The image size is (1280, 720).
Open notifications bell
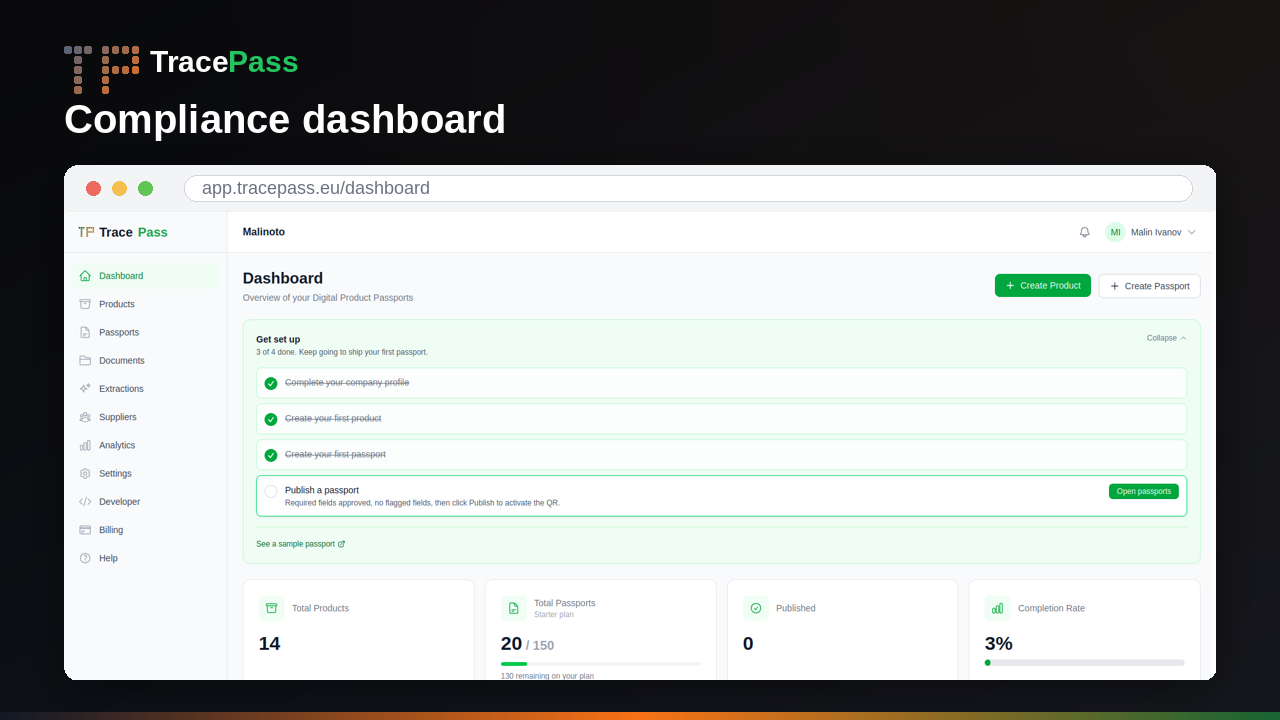(x=1084, y=232)
